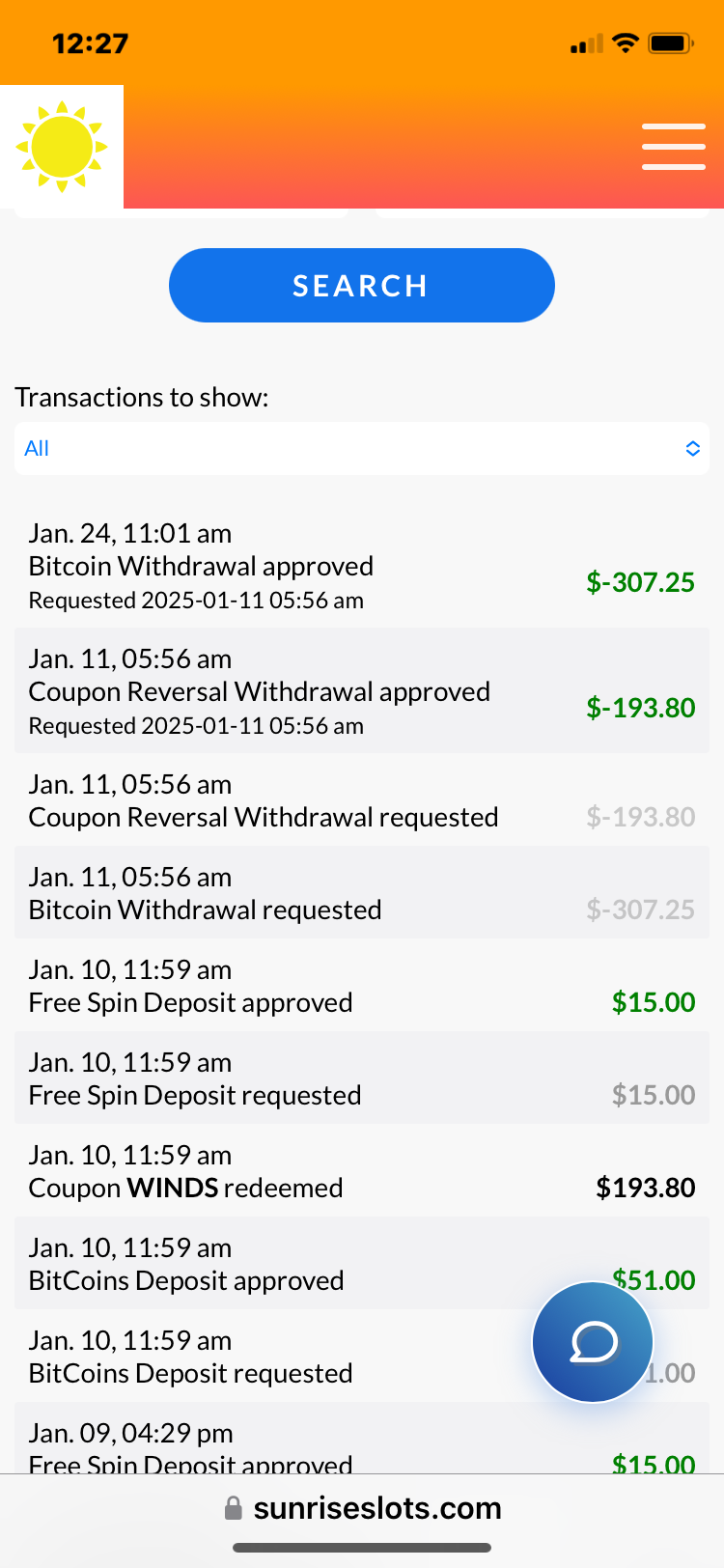Image resolution: width=724 pixels, height=1568 pixels.
Task: Open the live chat bubble
Action: [593, 1341]
